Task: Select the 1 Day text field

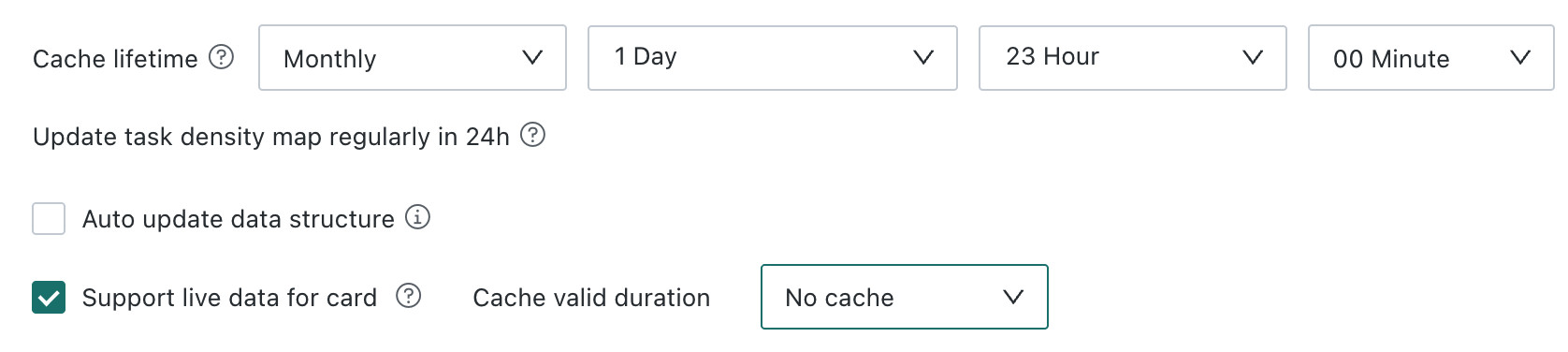Action: click(x=773, y=58)
